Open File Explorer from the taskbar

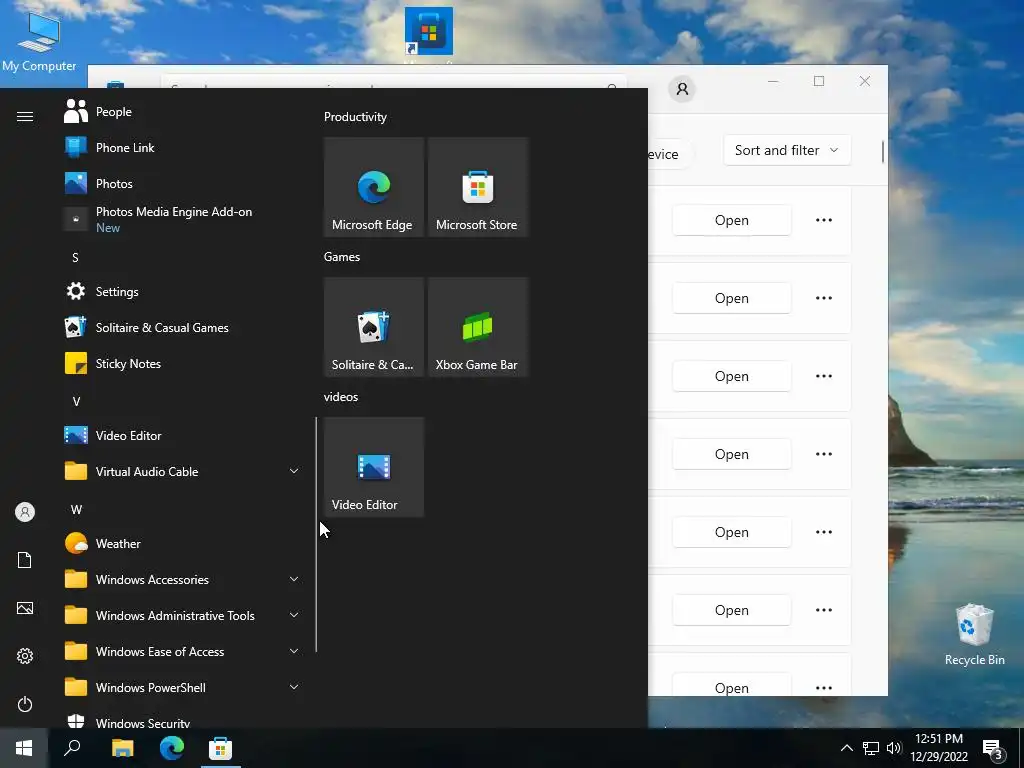tap(122, 748)
